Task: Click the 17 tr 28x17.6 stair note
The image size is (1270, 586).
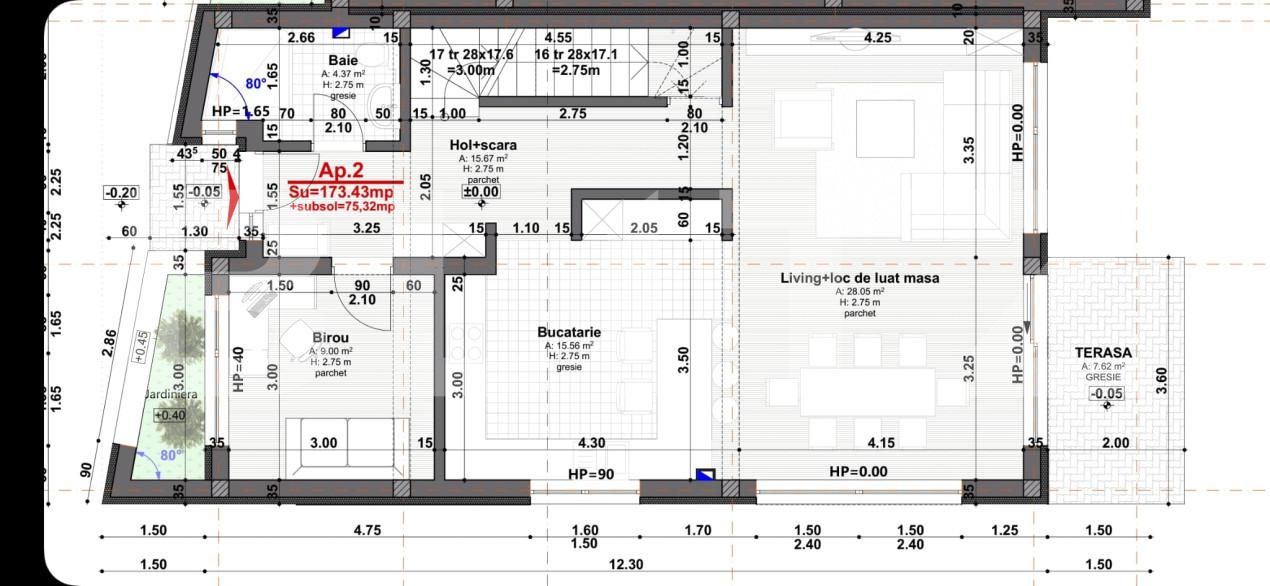Action: point(470,54)
